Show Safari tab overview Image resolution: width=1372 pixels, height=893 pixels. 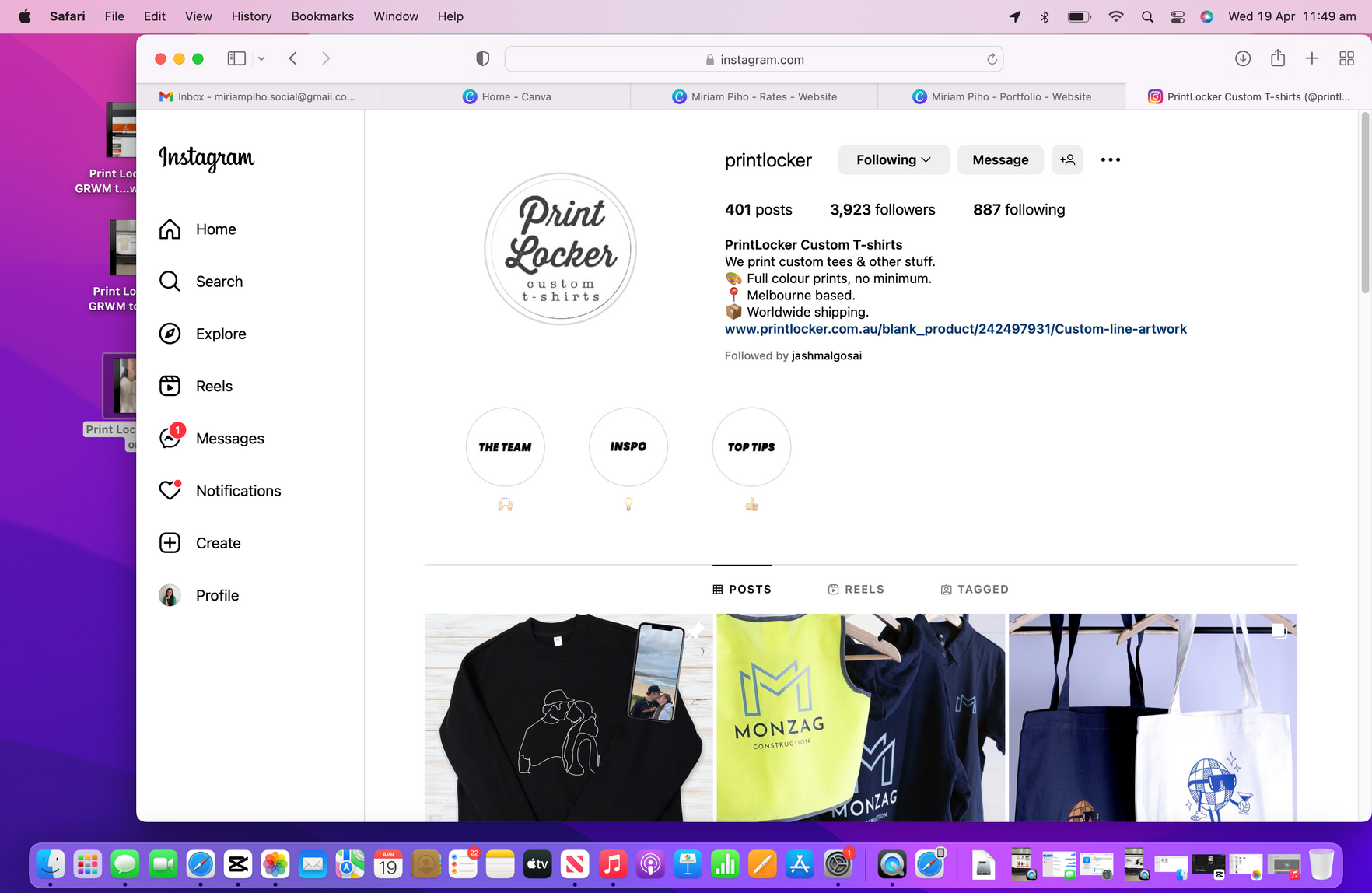[1346, 58]
